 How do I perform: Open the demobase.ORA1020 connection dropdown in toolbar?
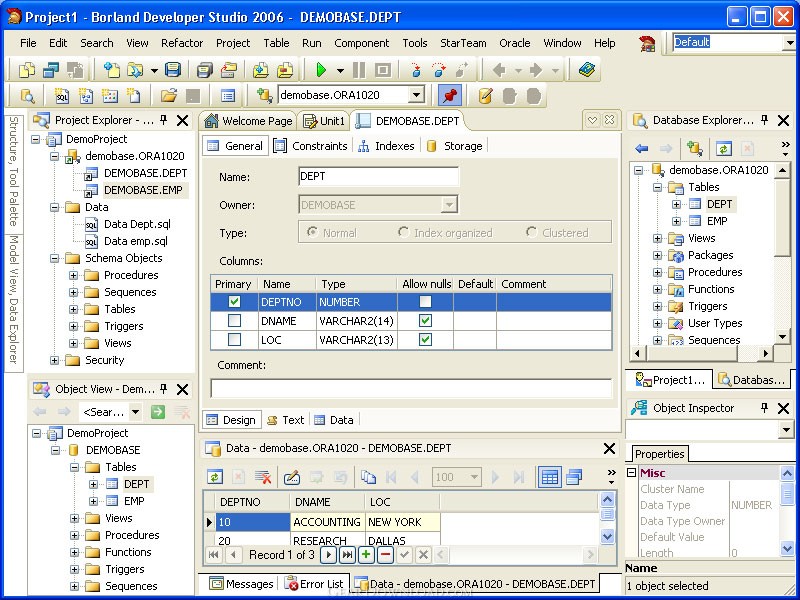point(416,95)
